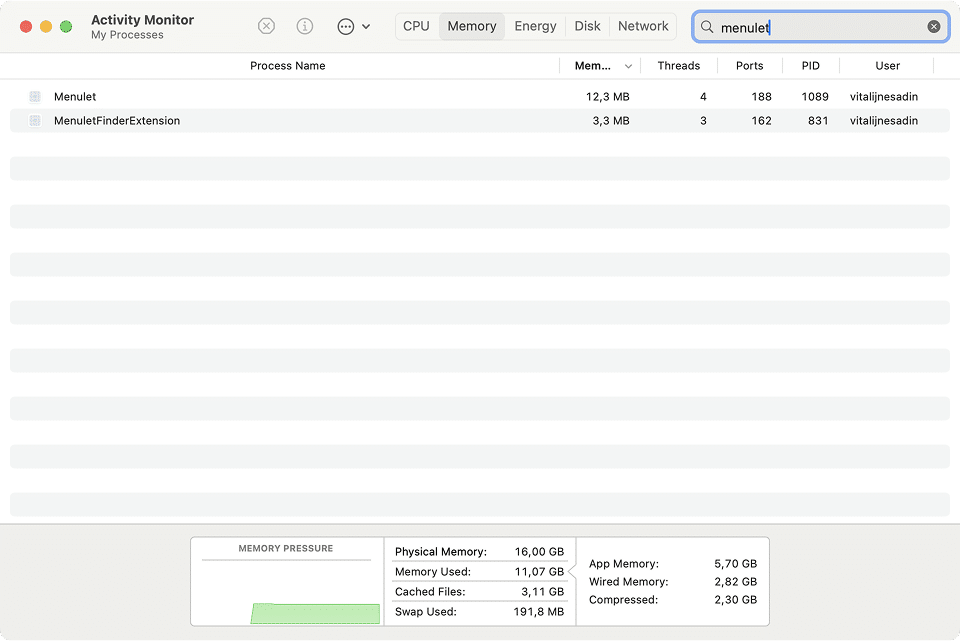Click the Compressed 2,30 GB value
Viewport: 960px width, 641px height.
click(735, 600)
